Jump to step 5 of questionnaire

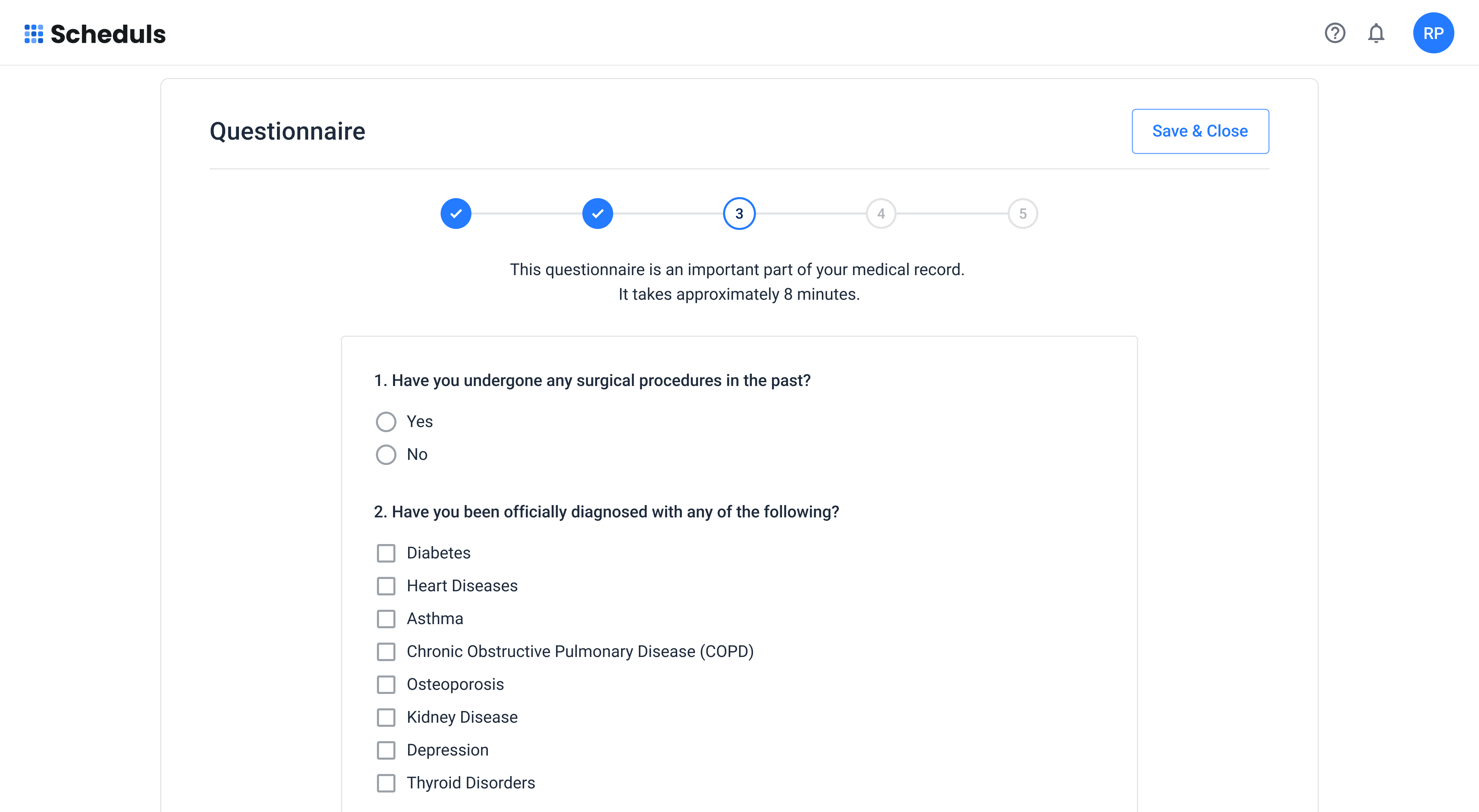[1023, 214]
